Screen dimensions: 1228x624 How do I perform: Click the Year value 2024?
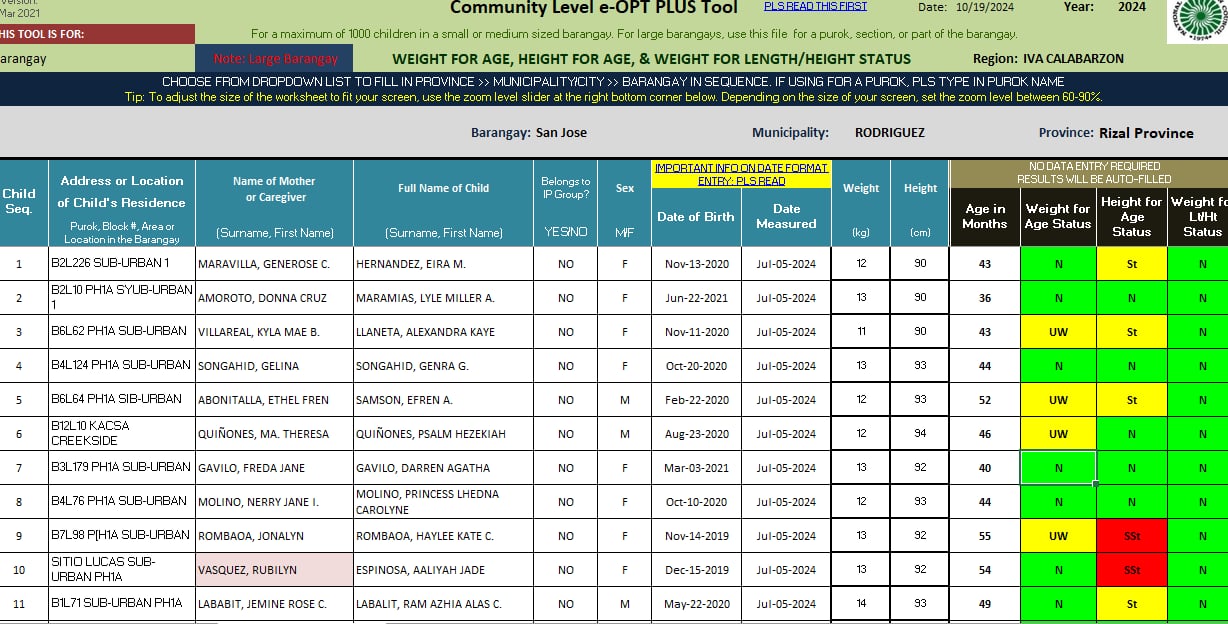(1132, 7)
